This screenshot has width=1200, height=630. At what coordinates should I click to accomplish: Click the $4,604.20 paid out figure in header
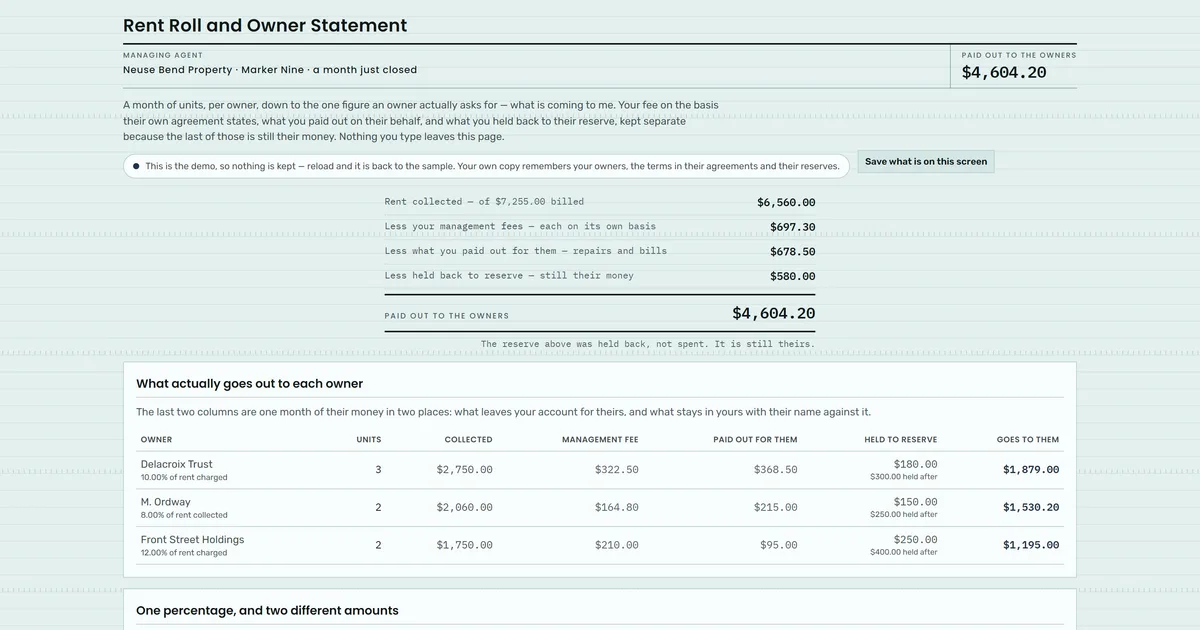point(1004,72)
